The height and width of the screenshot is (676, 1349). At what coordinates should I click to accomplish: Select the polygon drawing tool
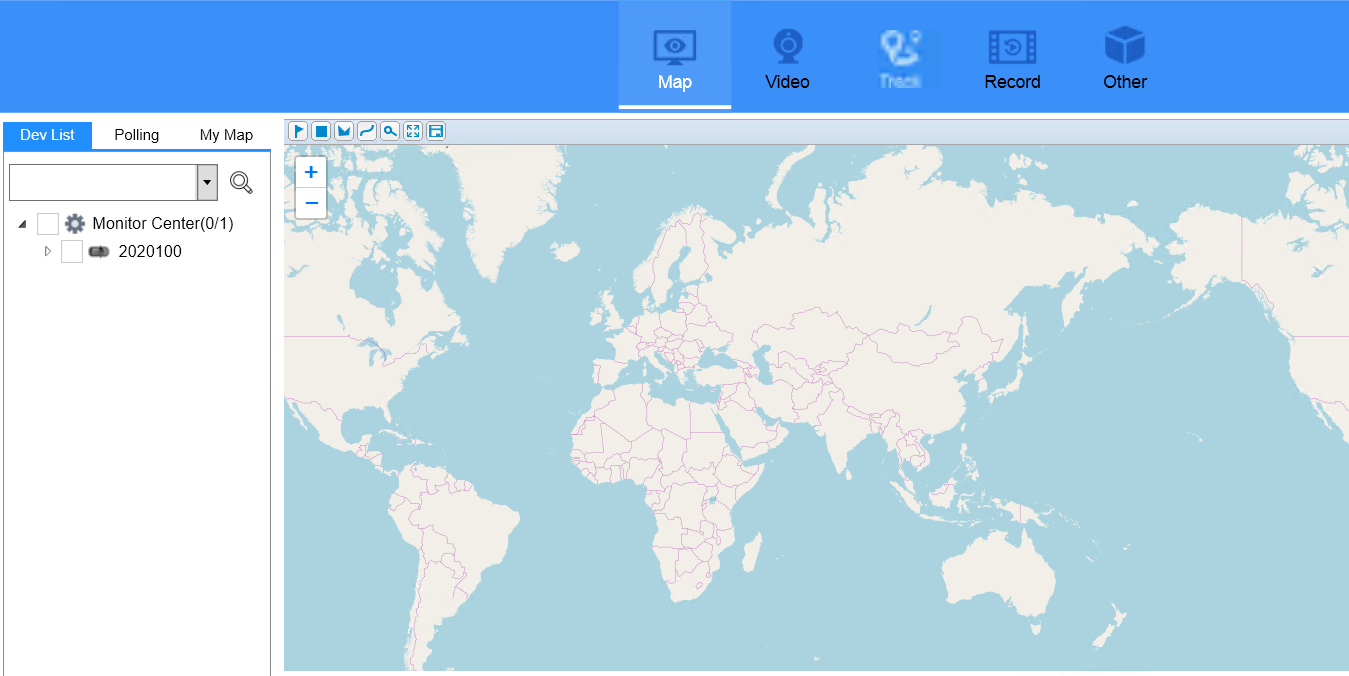point(344,131)
